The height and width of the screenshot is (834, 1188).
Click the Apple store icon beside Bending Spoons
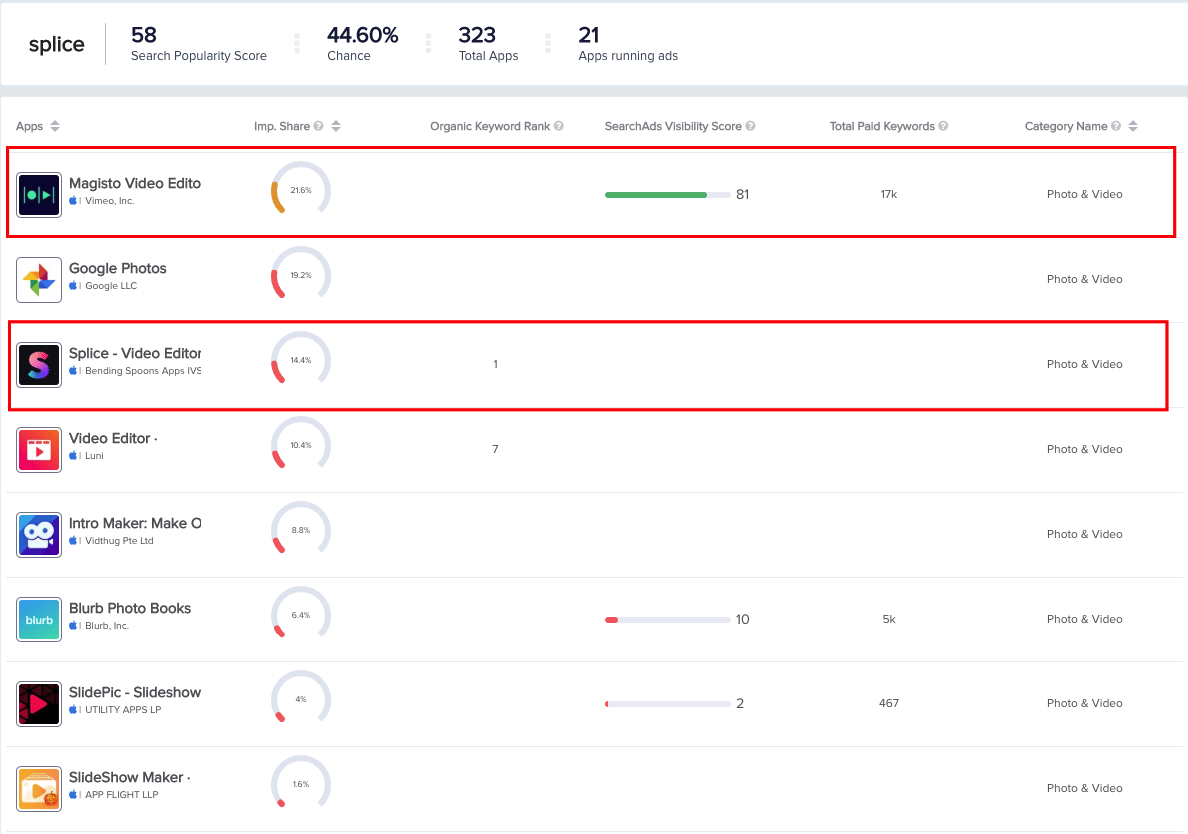tap(73, 370)
